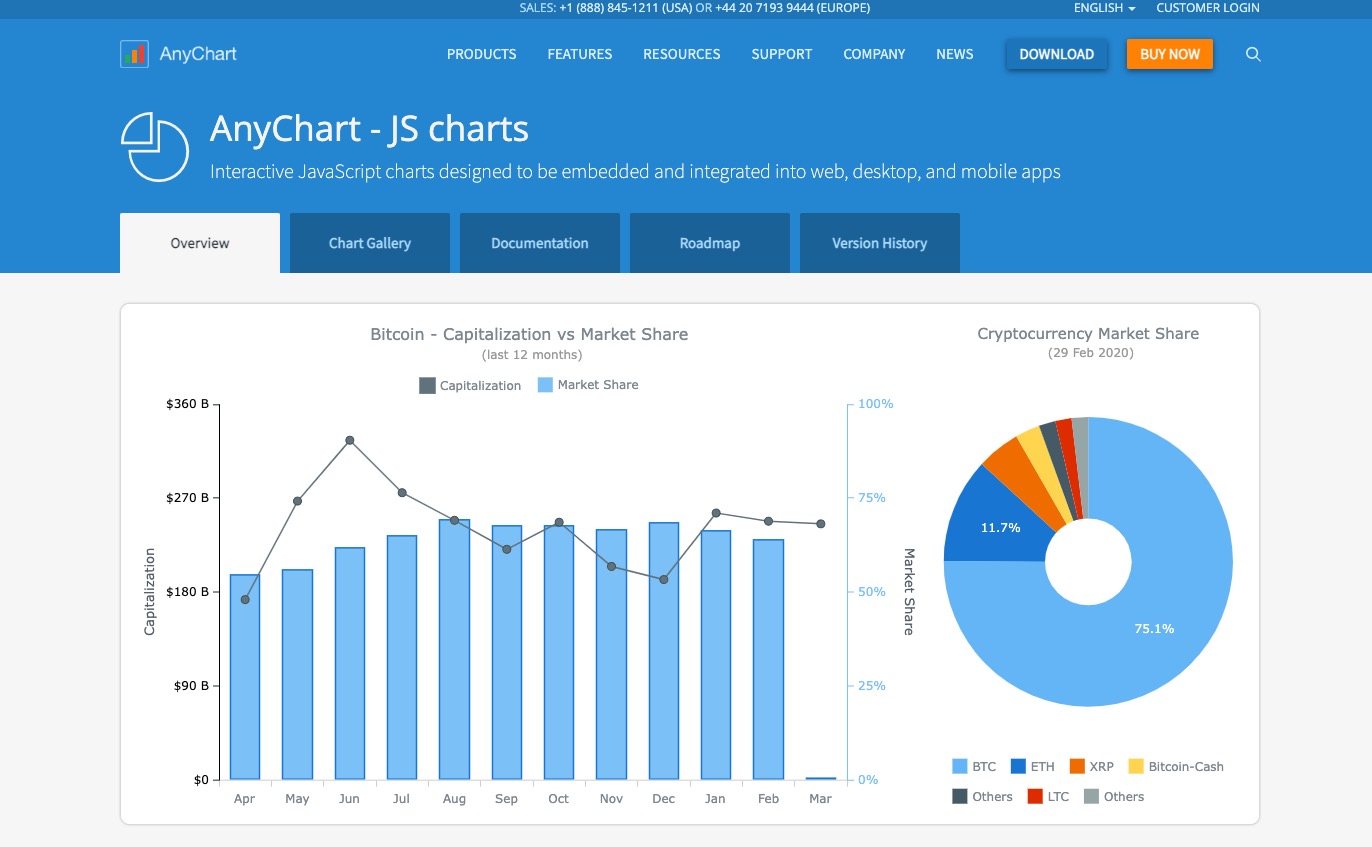This screenshot has height=847, width=1372.
Task: Click the Dec capitalization line point
Action: [x=664, y=579]
